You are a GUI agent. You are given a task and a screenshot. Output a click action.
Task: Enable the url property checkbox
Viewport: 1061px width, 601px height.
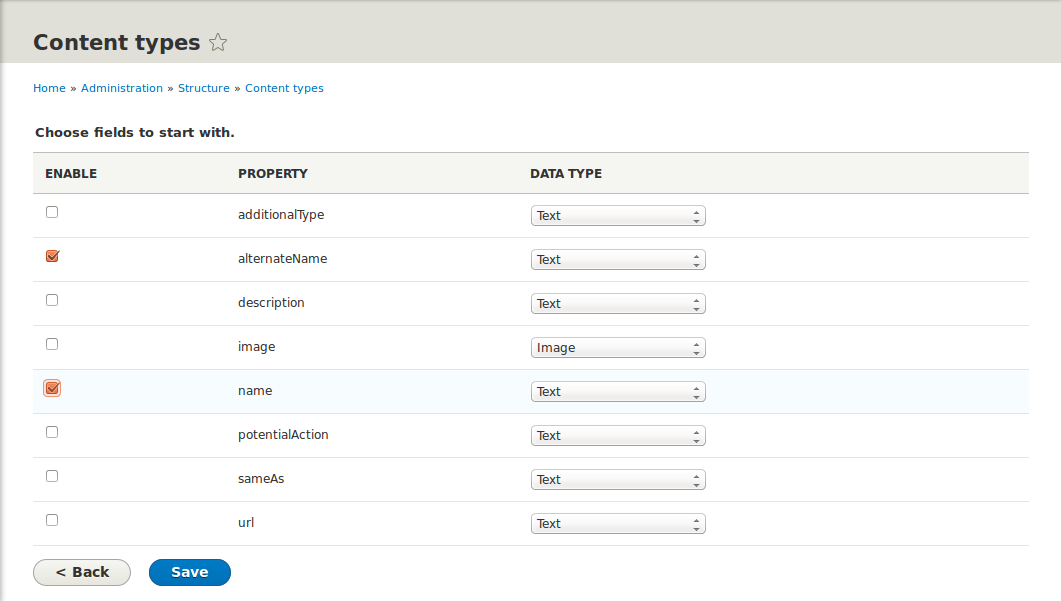[52, 520]
